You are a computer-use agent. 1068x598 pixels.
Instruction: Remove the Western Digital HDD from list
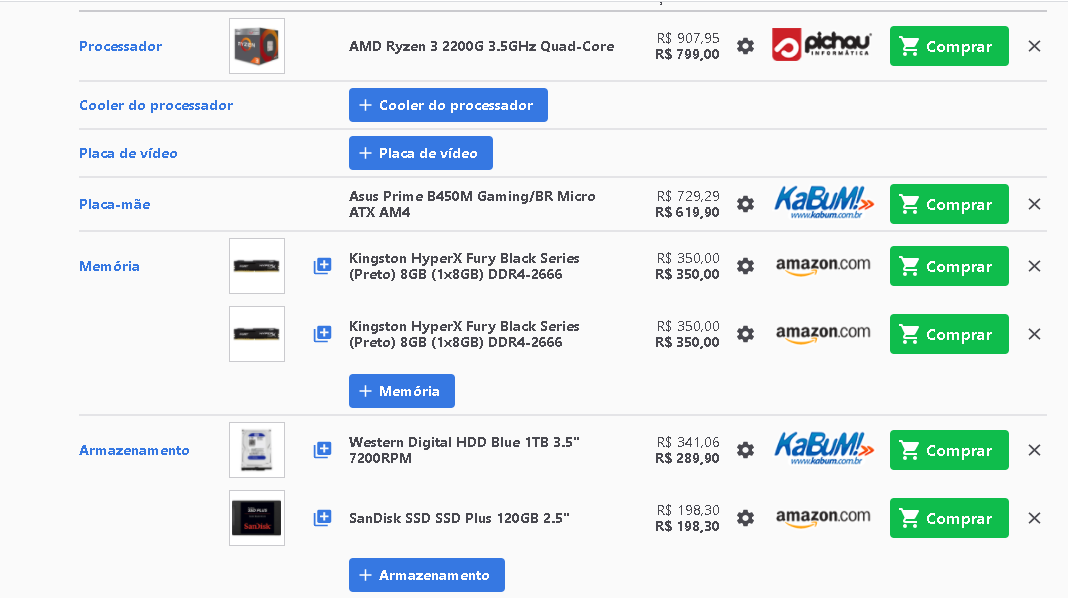coord(1034,450)
